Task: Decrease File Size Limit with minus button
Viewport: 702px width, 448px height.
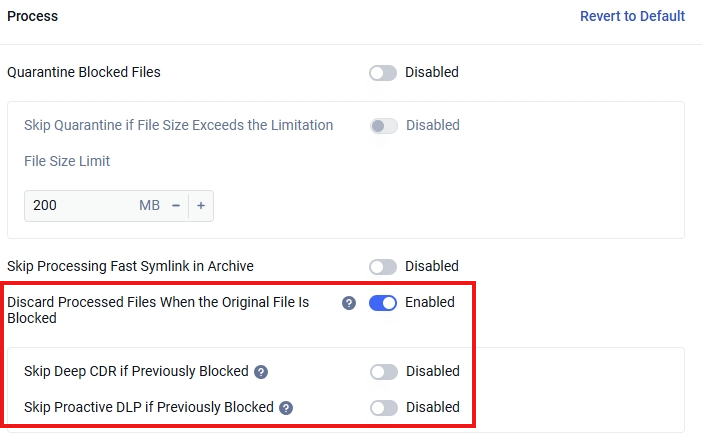Action: (176, 205)
